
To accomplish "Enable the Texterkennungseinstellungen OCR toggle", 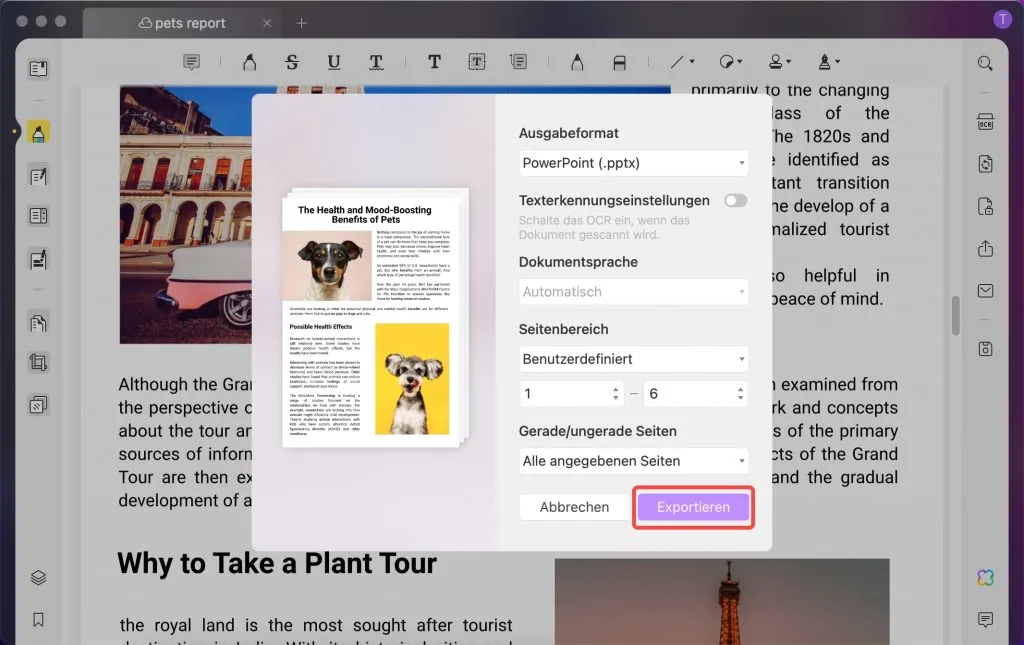I will [x=735, y=200].
